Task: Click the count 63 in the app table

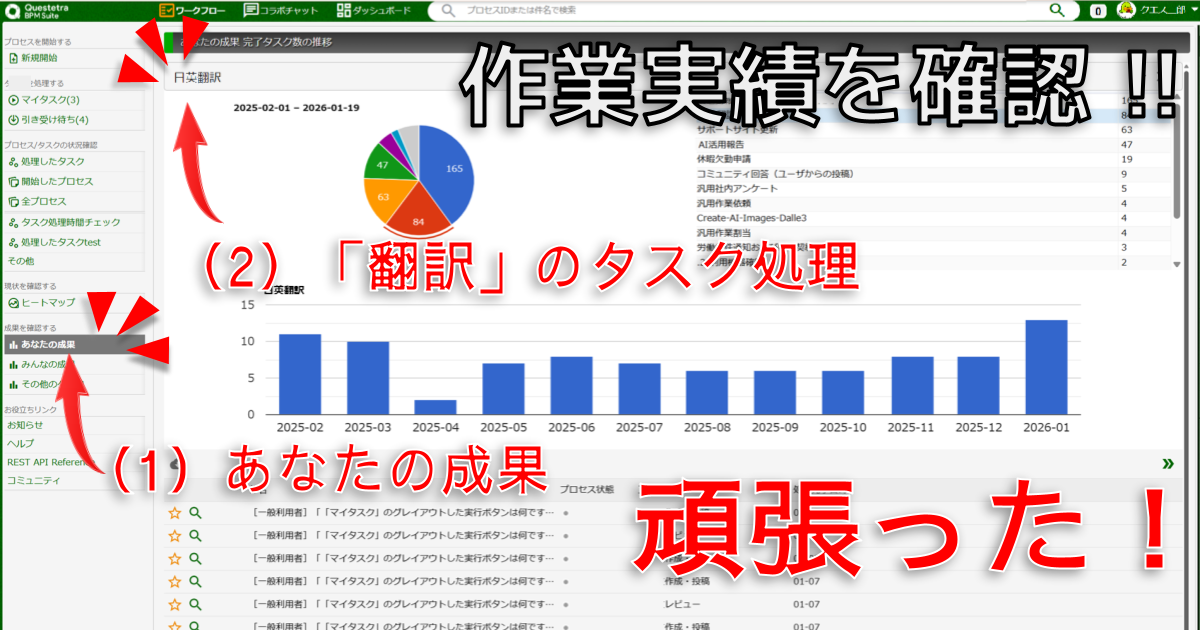Action: point(1126,130)
